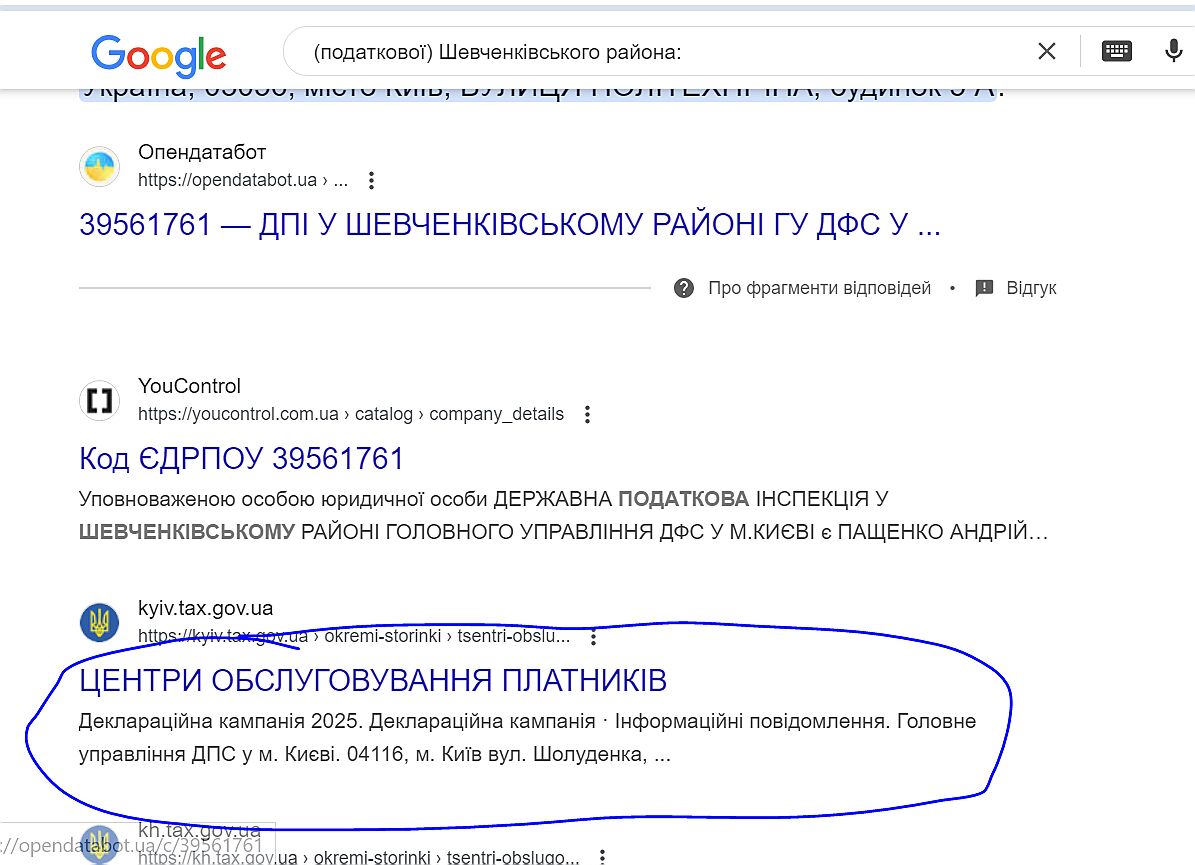Click the Про фрагменти відповідей link
Screen dimensions: 1195x865
point(819,288)
